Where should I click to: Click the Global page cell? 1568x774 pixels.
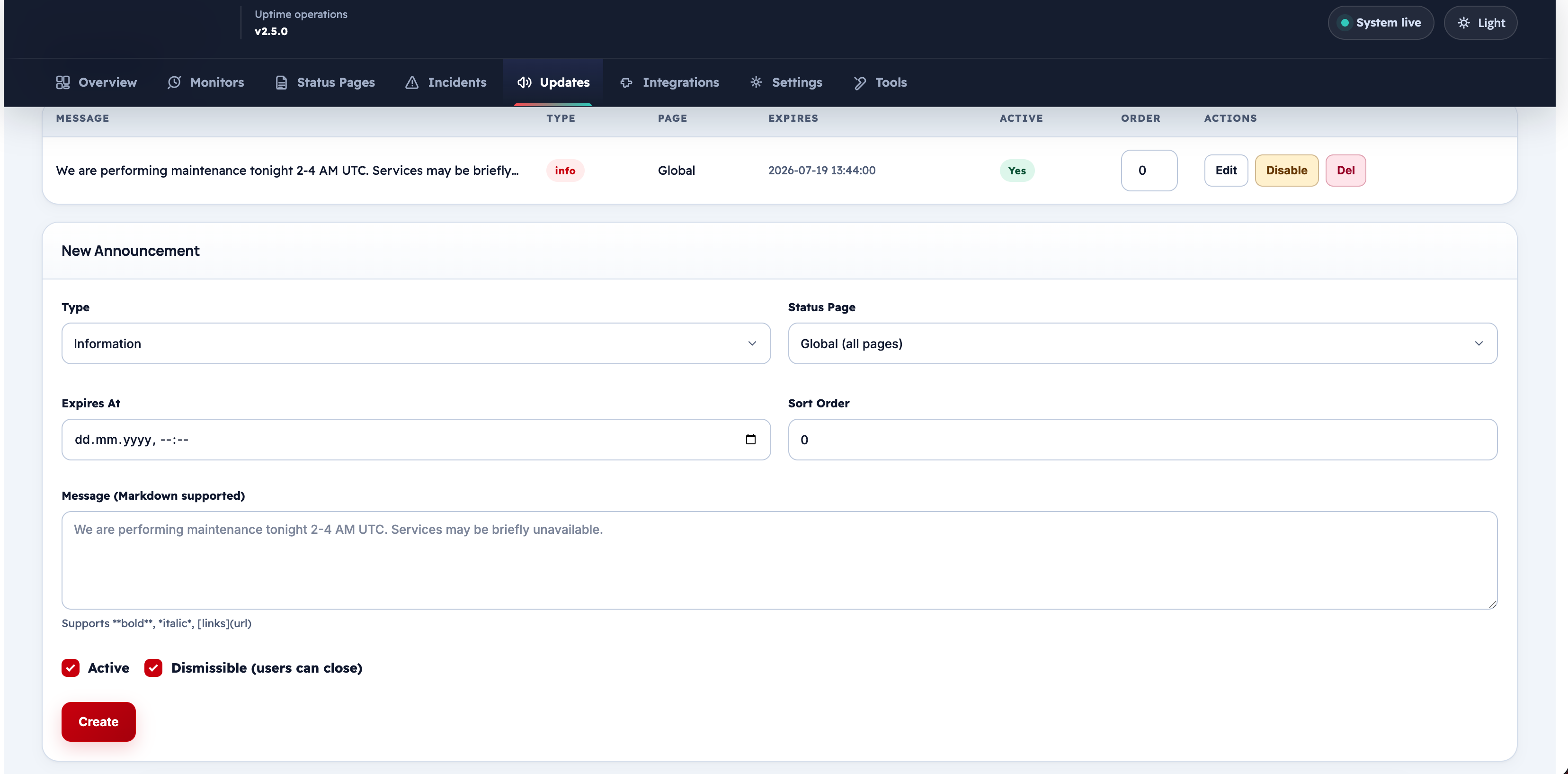point(676,171)
